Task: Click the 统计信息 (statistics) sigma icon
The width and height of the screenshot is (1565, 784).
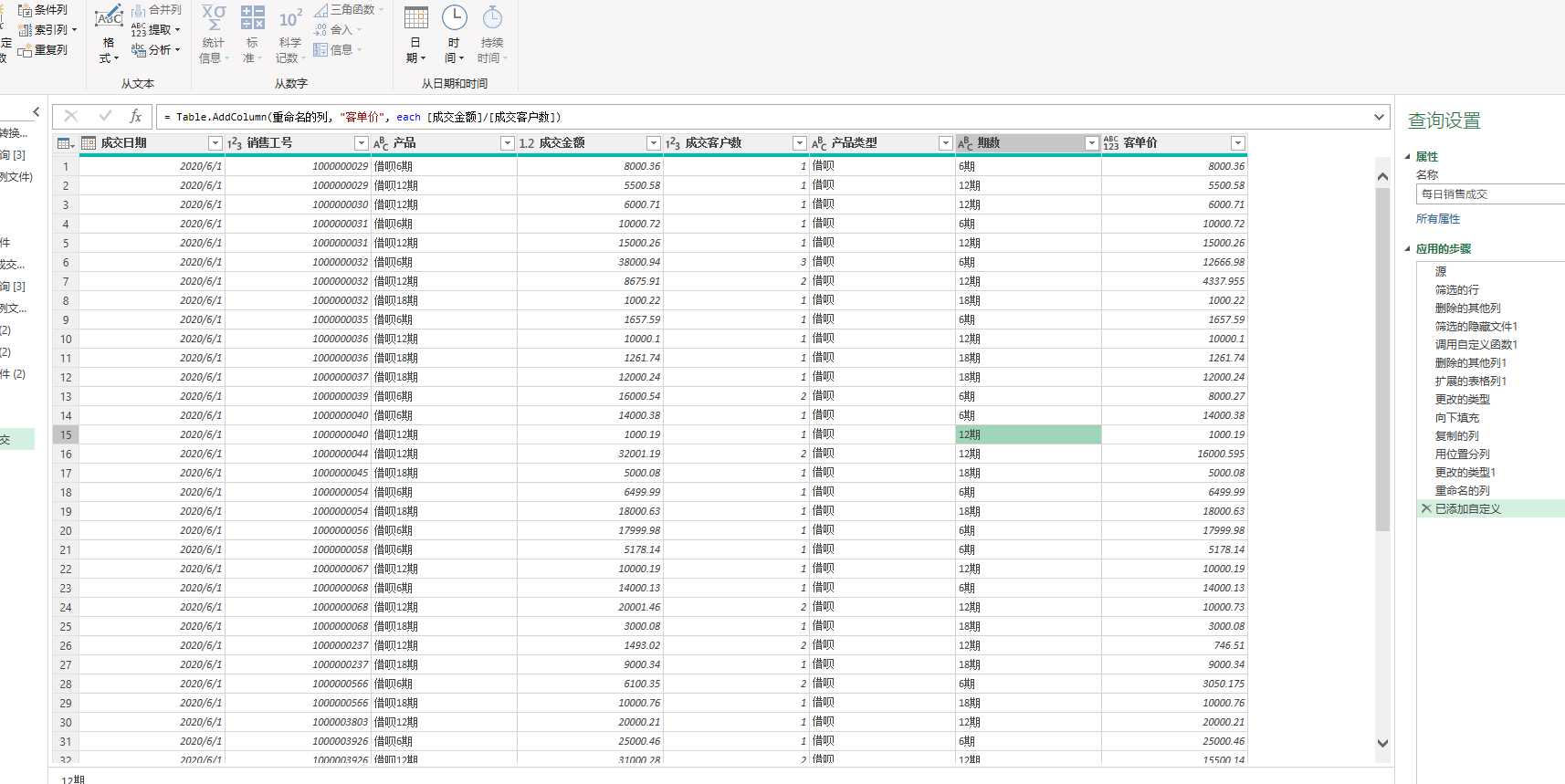Action: [x=214, y=18]
